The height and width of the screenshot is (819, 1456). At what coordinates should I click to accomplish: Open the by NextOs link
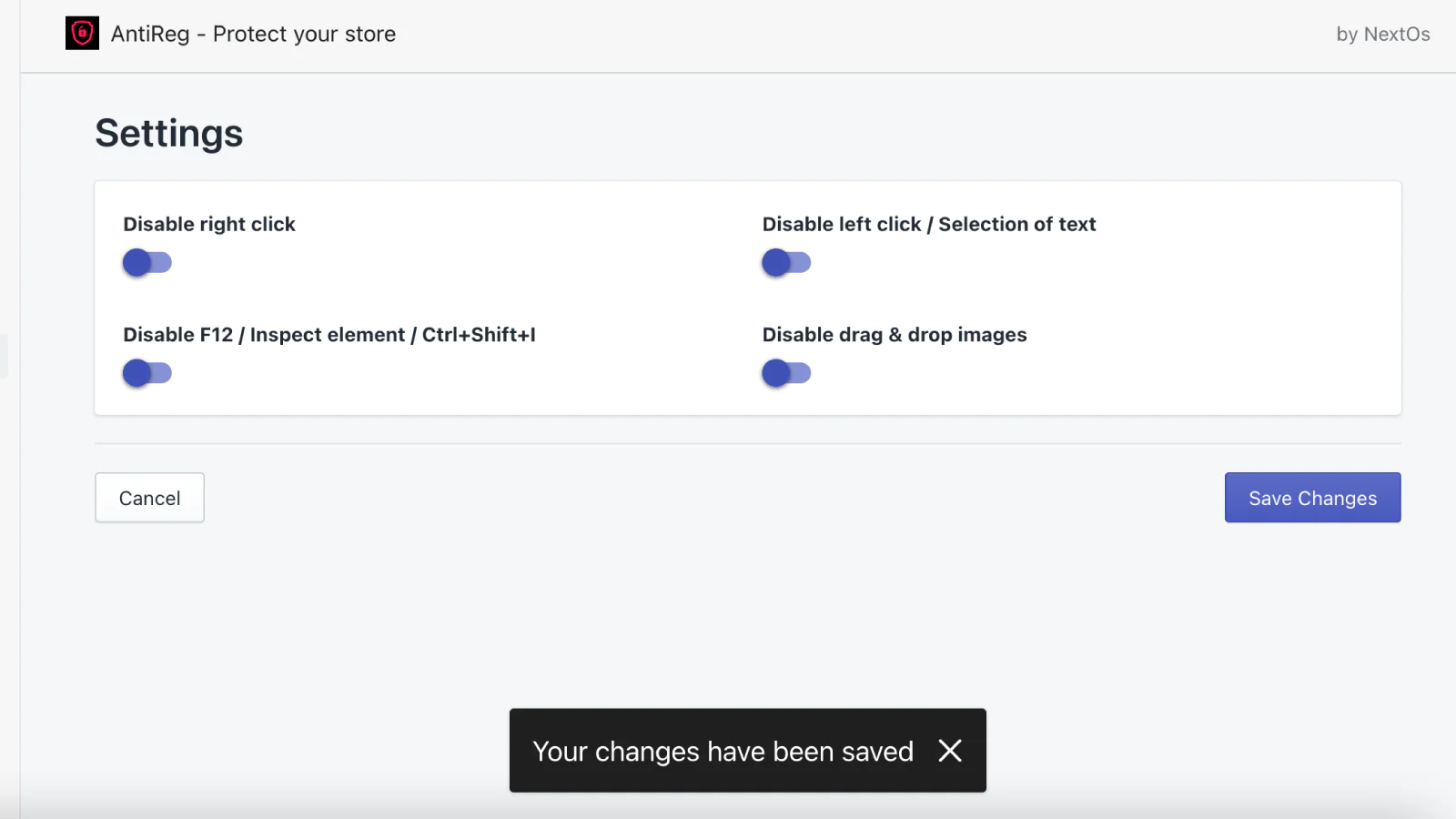[1382, 35]
